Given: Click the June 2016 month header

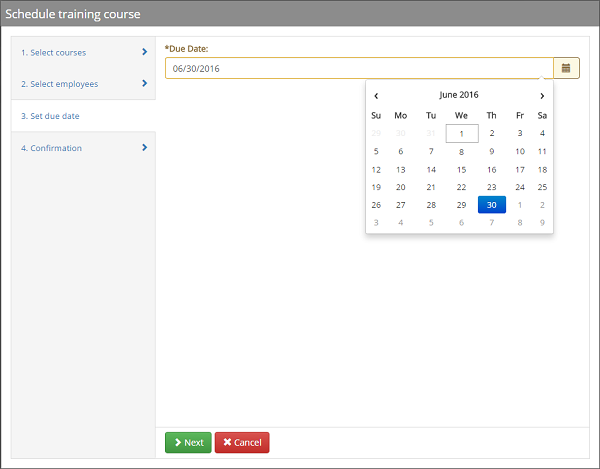Looking at the screenshot, I should pyautogui.click(x=459, y=95).
